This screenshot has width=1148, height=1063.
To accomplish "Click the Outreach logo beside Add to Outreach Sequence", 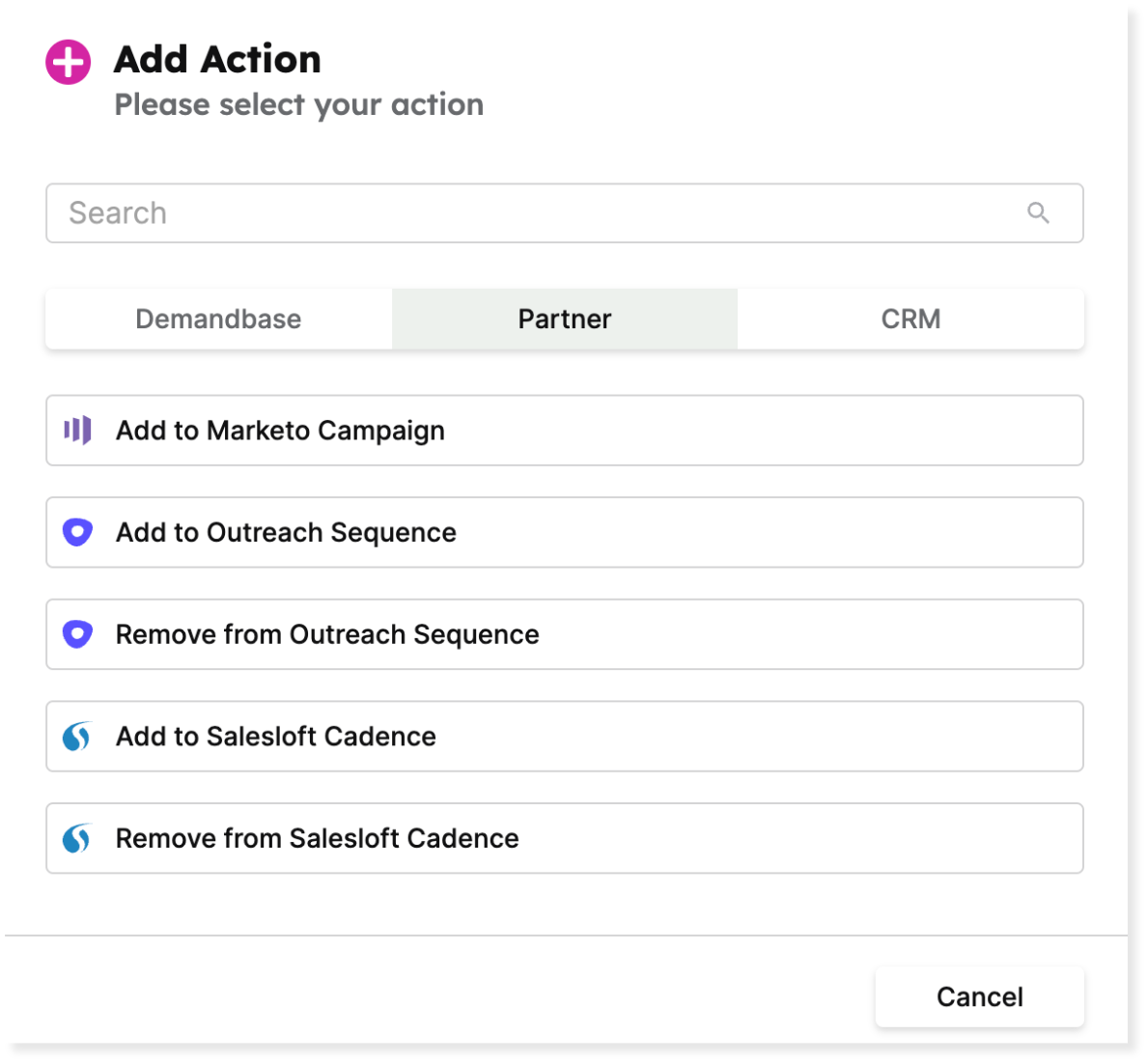I will [77, 532].
